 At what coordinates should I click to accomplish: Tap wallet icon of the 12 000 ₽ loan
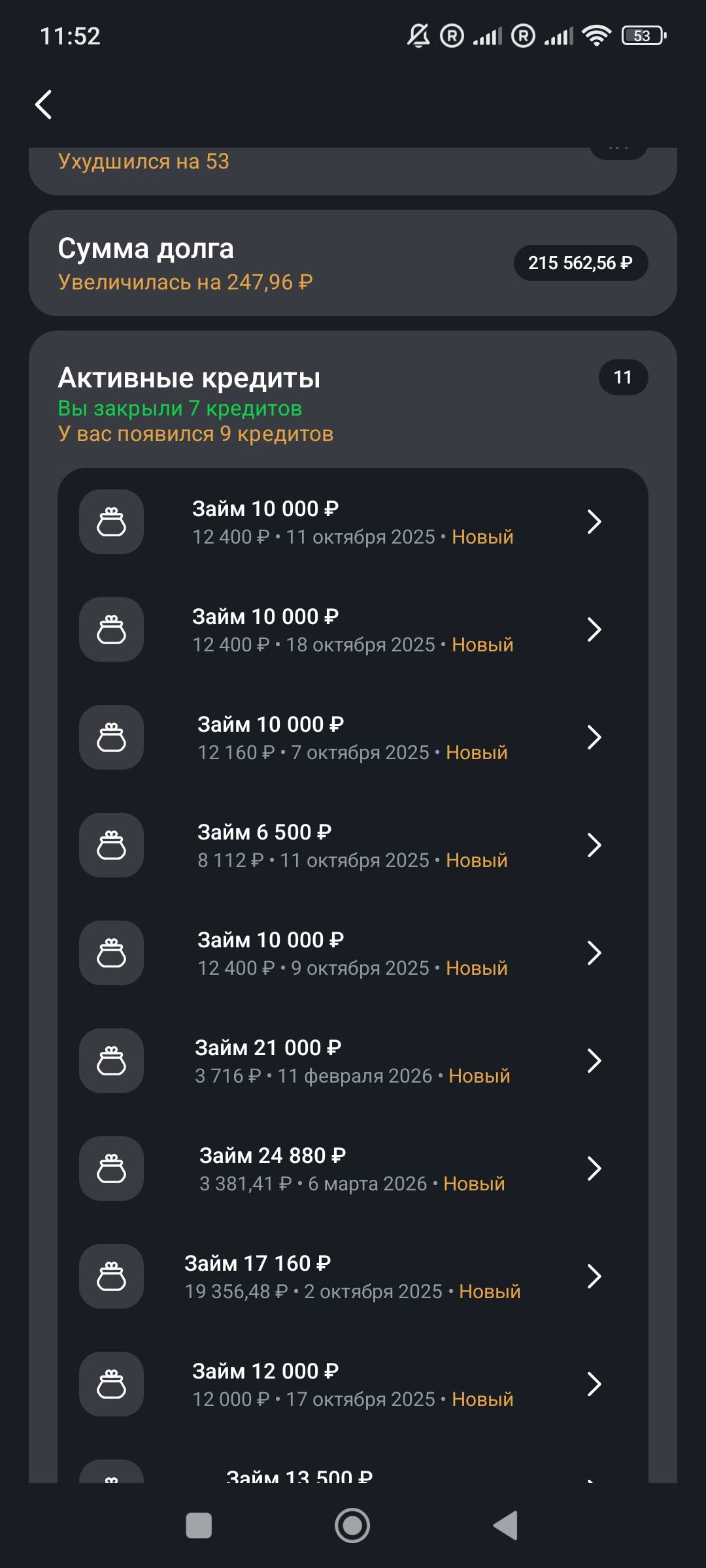[111, 1384]
